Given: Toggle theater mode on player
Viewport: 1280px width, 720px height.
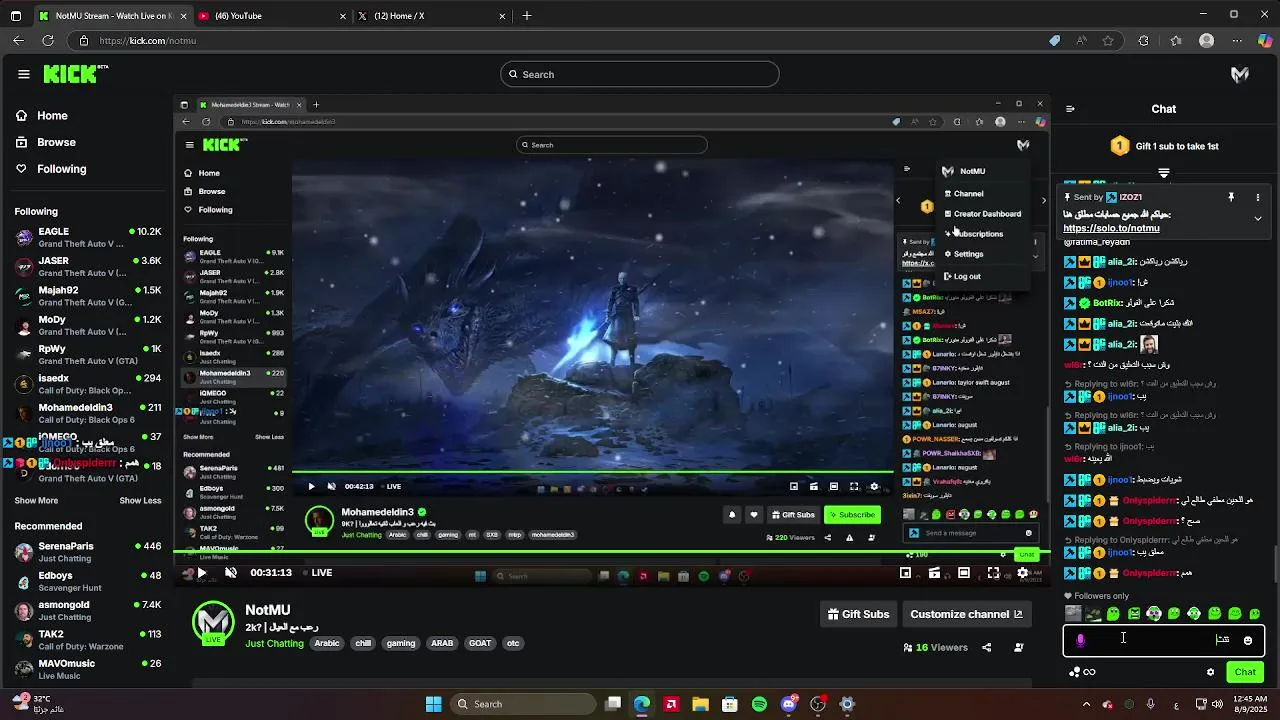Looking at the screenshot, I should [x=963, y=573].
